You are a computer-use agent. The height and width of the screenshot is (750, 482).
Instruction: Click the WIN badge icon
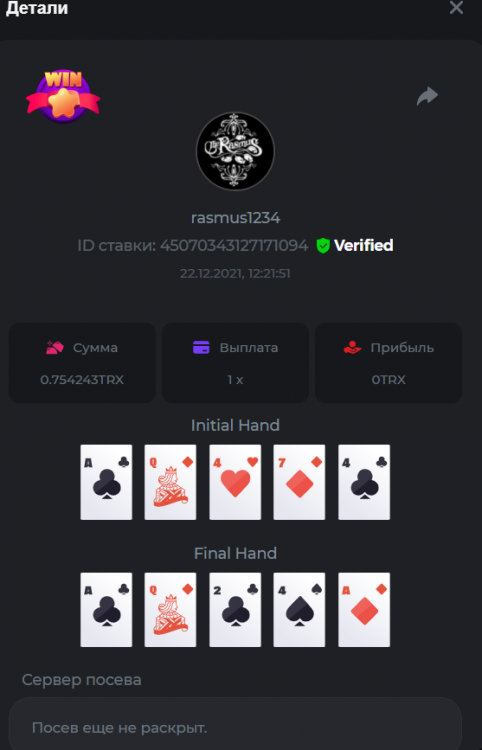point(63,96)
